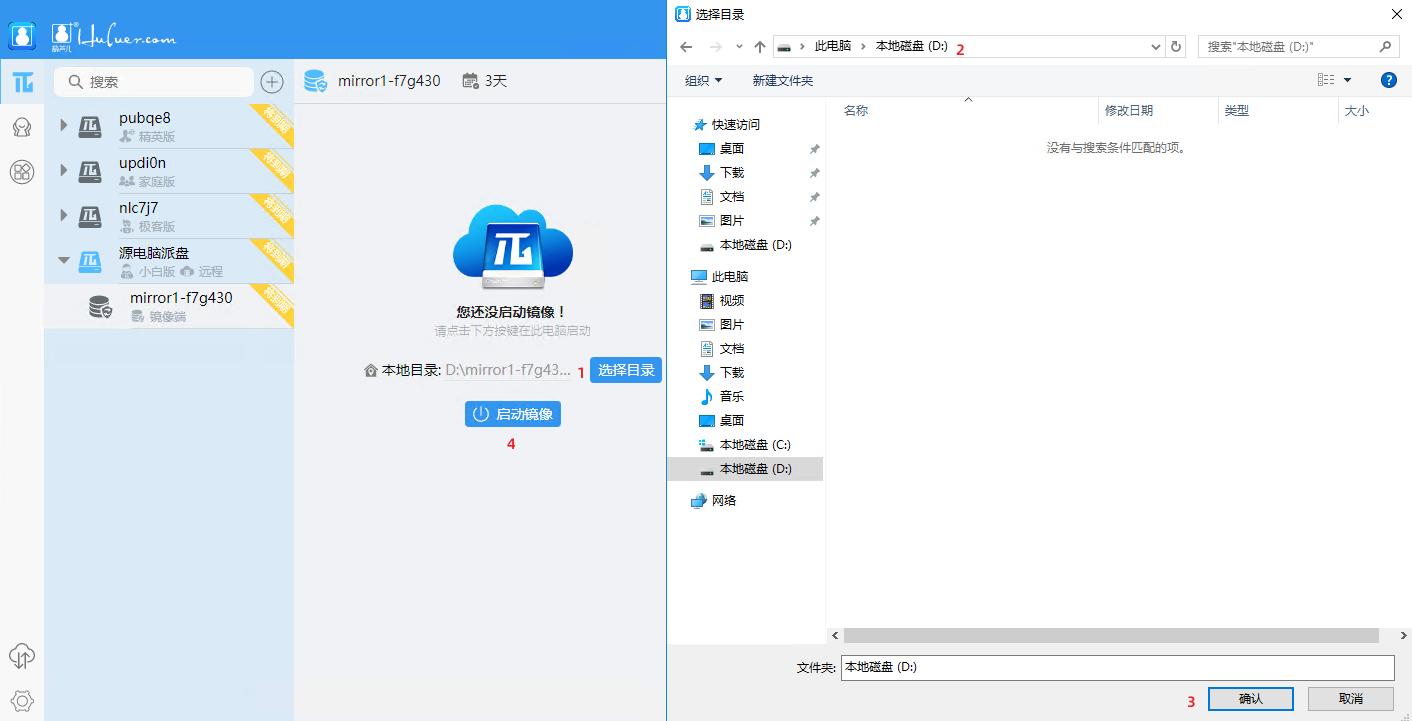Expand the pubqe8 disk entry
This screenshot has height=721, width=1412.
(x=63, y=126)
